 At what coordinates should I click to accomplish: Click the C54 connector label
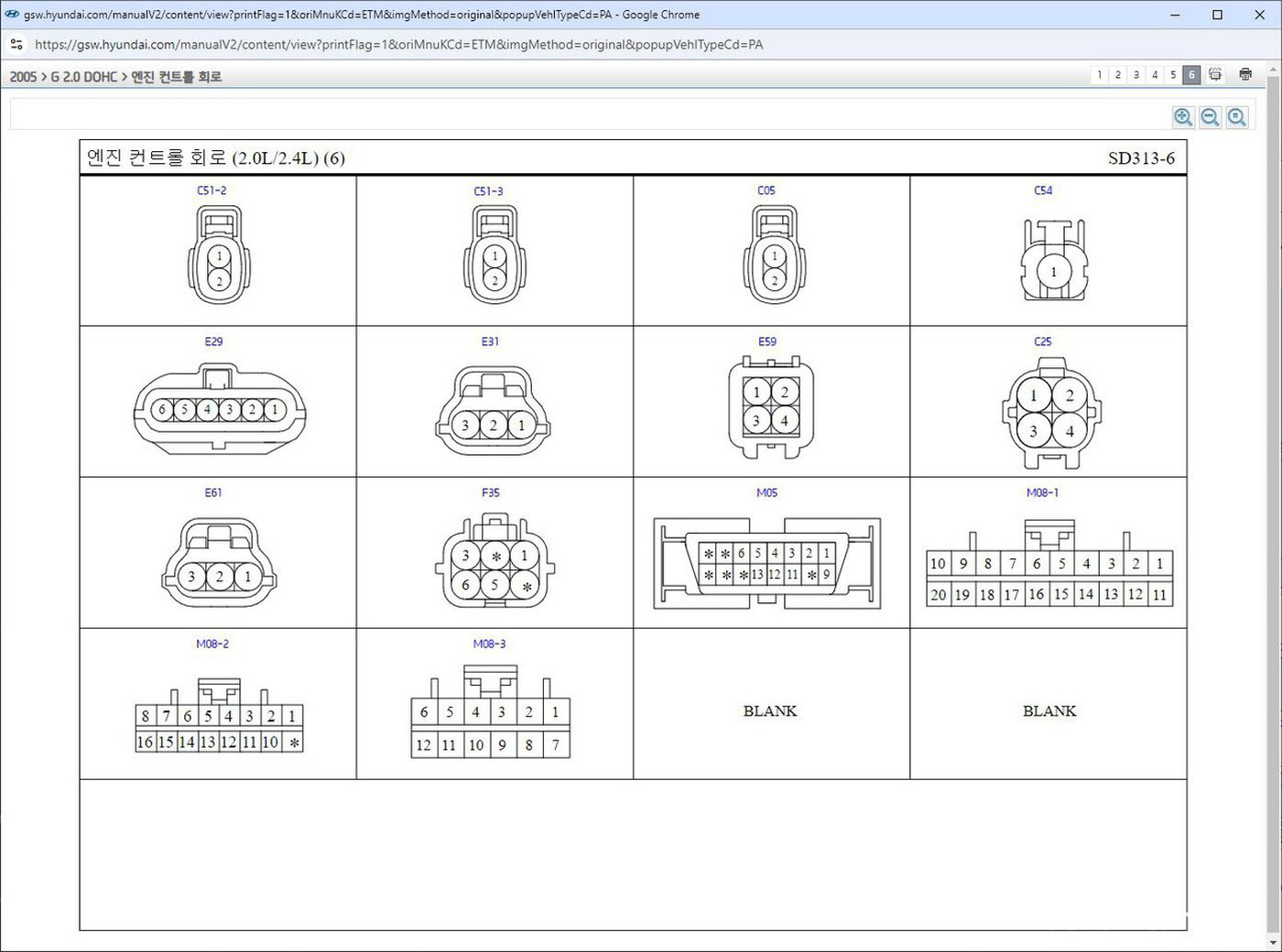1043,190
